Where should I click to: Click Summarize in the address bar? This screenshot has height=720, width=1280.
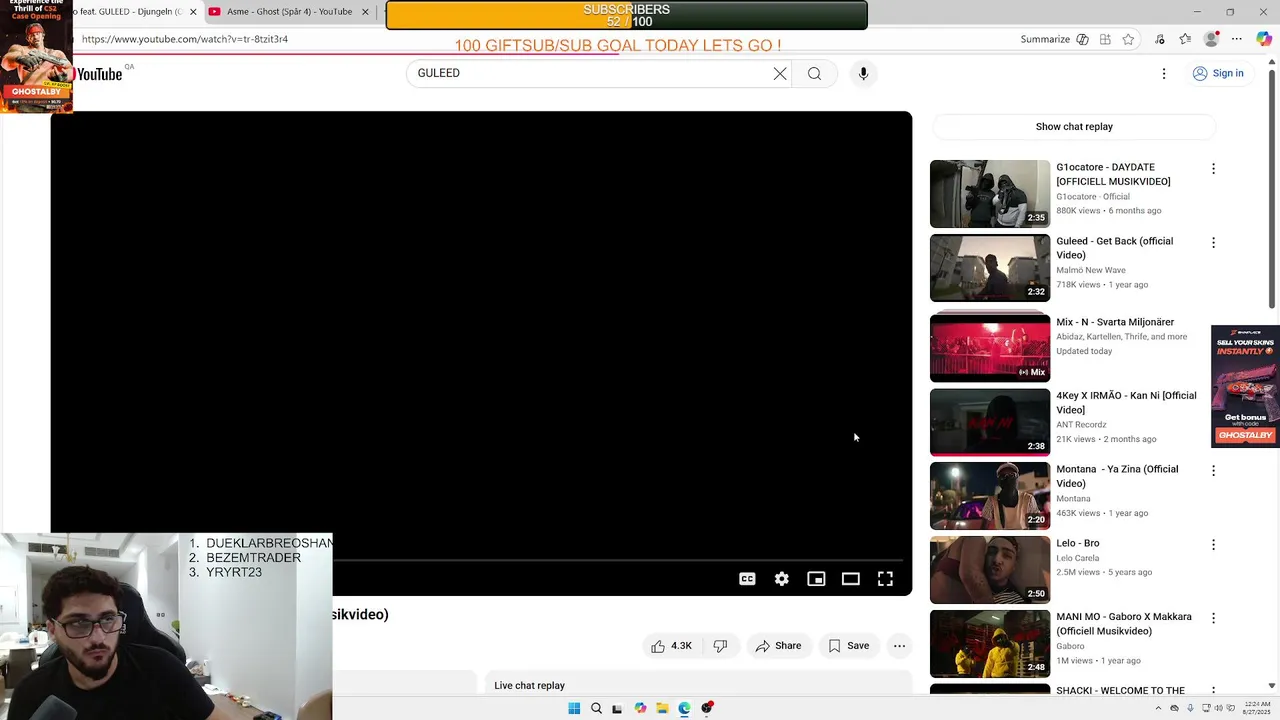pos(1045,39)
